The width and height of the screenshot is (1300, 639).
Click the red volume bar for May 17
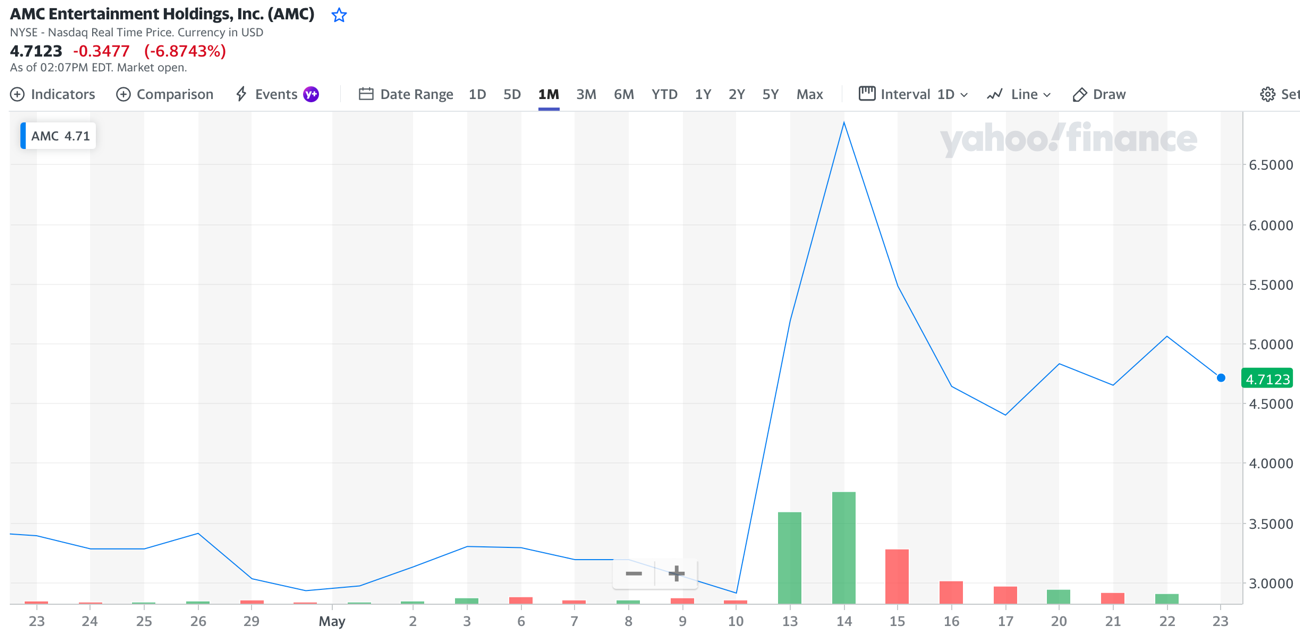[1005, 595]
